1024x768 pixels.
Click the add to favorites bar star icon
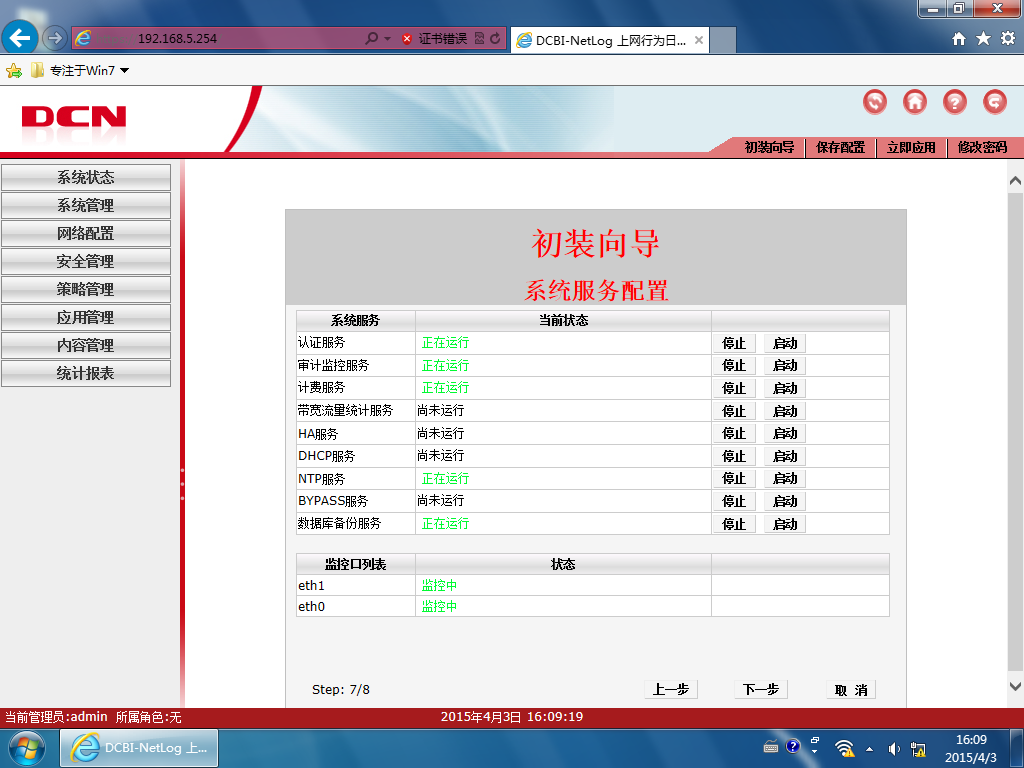[14, 71]
